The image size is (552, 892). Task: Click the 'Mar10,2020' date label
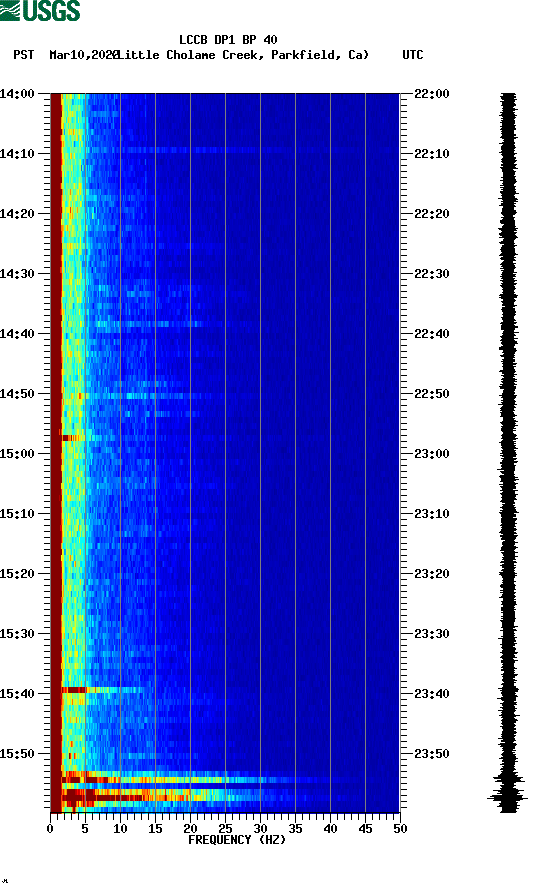[84, 55]
